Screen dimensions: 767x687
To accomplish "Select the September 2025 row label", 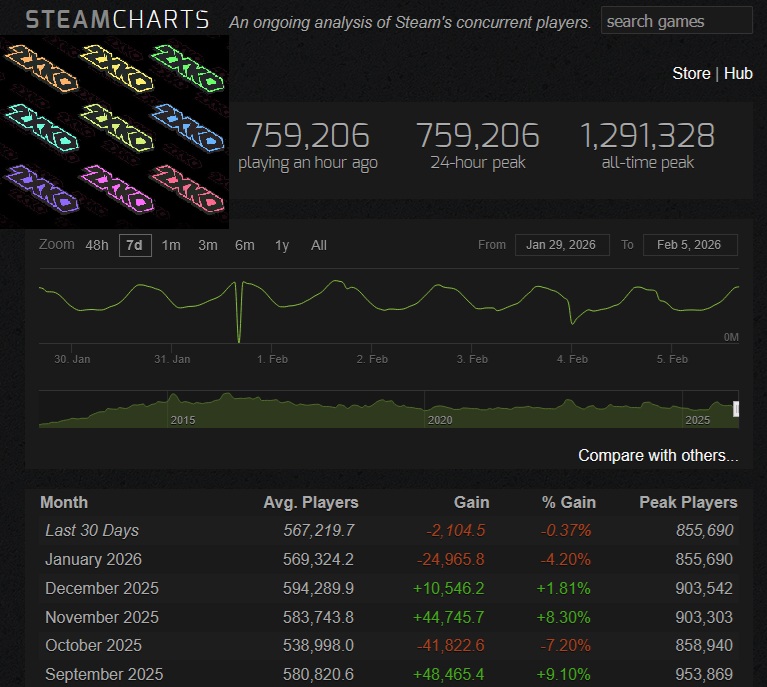I will [104, 674].
